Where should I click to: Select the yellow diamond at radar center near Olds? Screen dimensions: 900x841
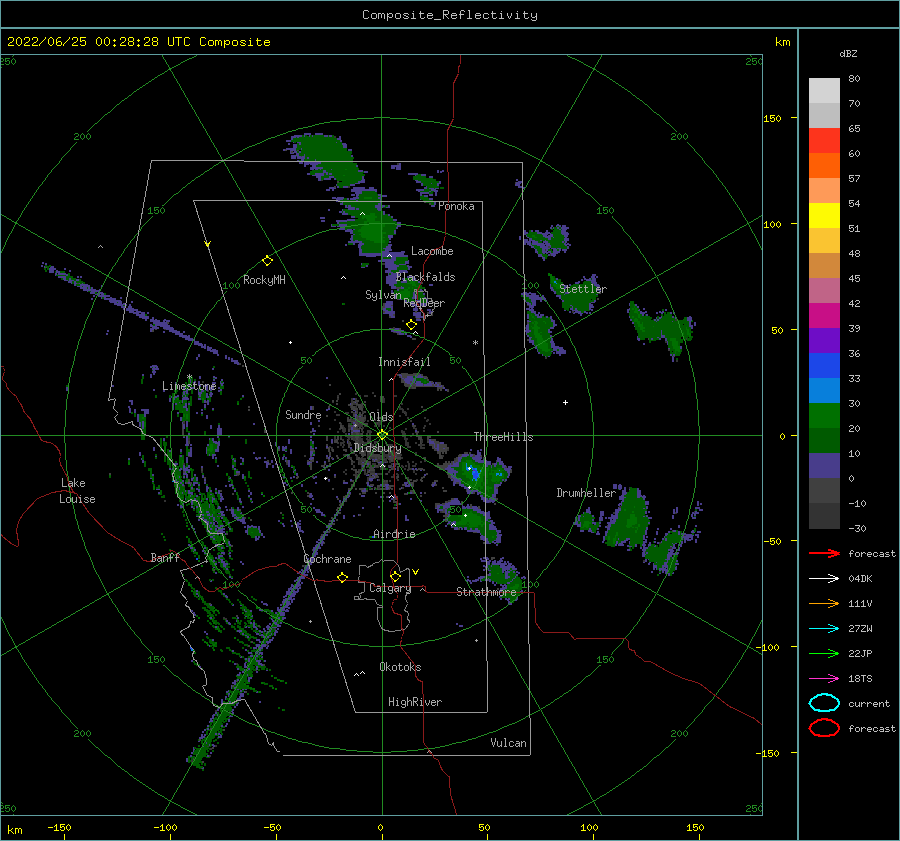click(x=382, y=435)
